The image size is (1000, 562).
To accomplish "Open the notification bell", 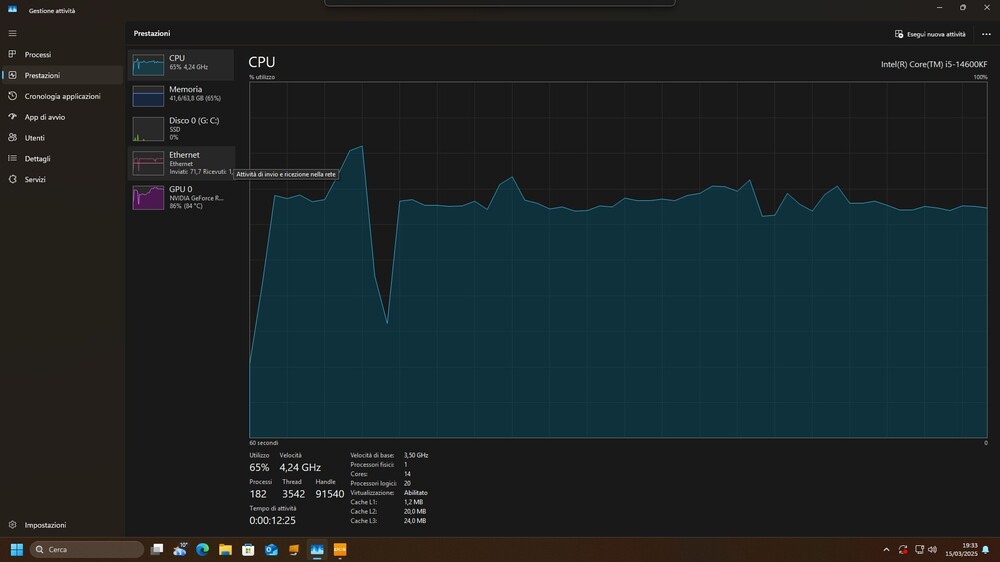I will pyautogui.click(x=986, y=549).
